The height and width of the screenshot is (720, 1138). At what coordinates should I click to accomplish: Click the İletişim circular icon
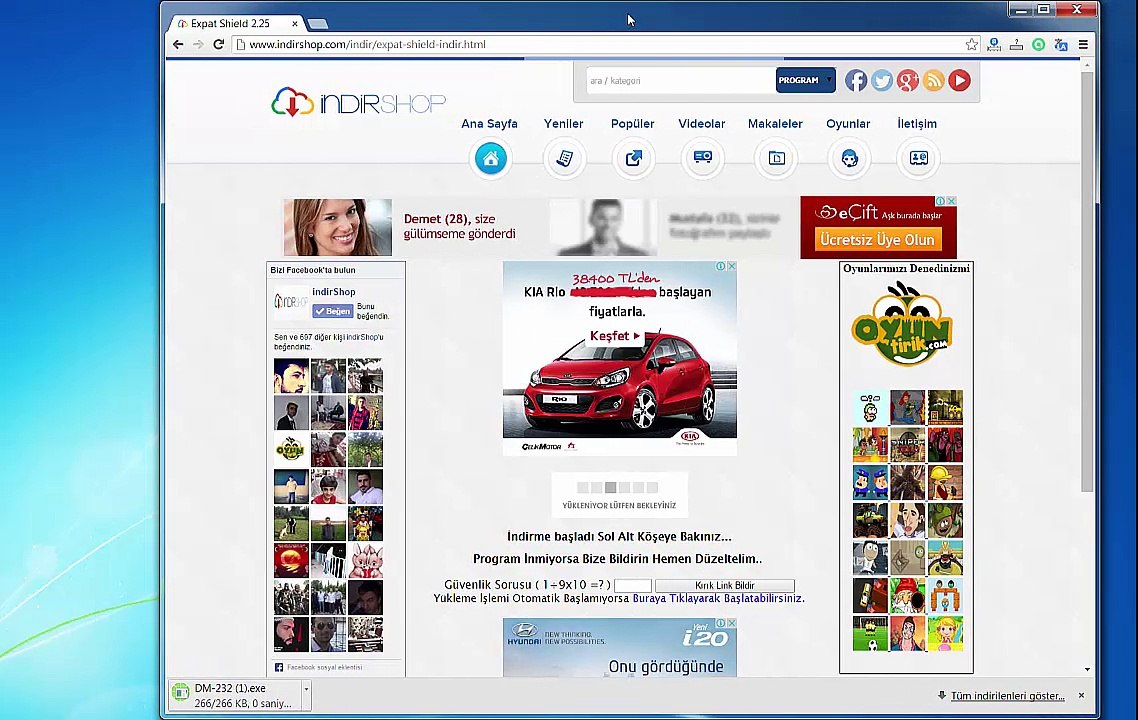point(919,158)
